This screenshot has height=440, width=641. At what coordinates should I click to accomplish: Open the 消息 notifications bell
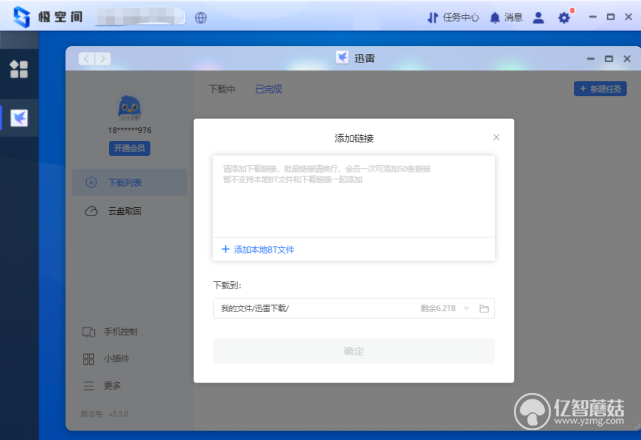506,18
